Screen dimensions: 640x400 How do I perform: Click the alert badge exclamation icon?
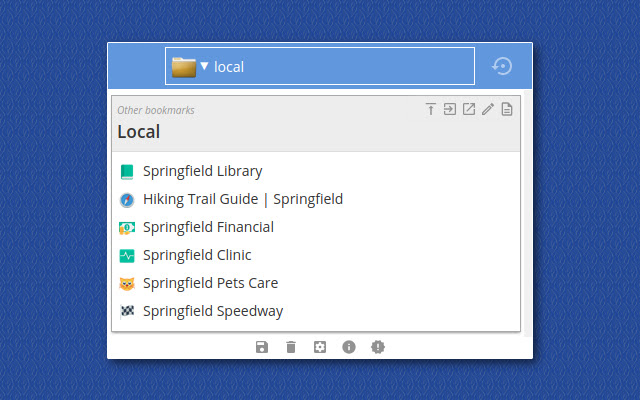point(378,347)
